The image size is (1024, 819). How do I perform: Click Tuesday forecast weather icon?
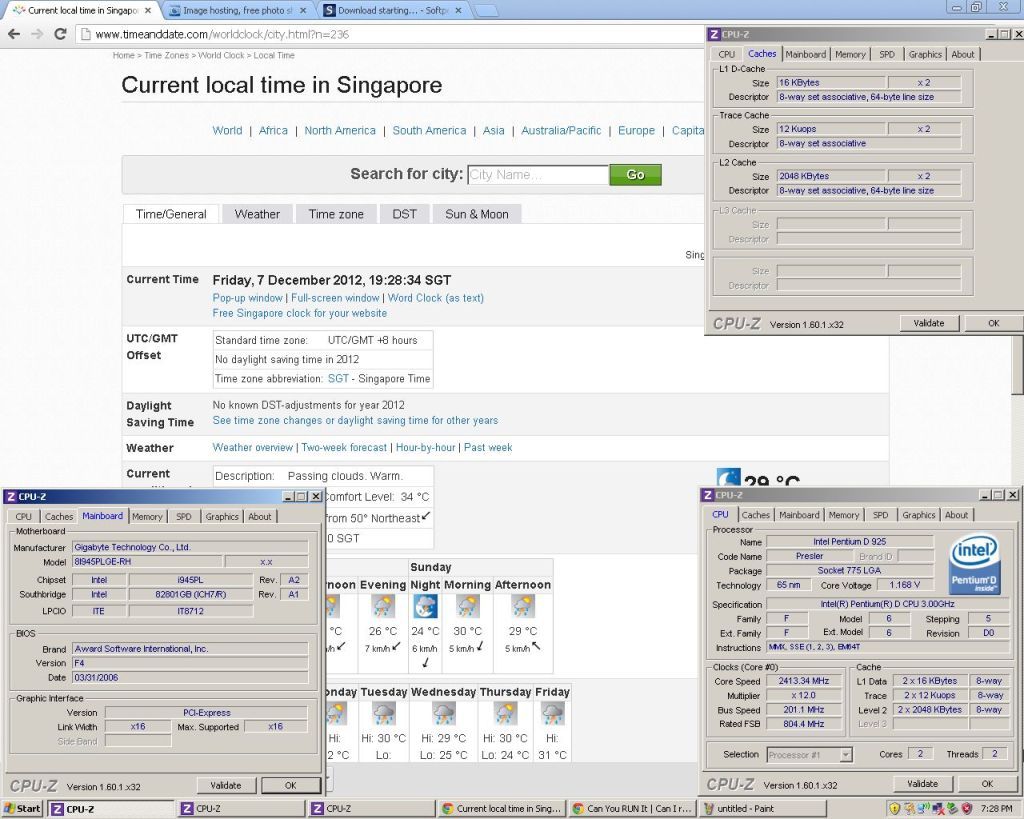tap(383, 714)
